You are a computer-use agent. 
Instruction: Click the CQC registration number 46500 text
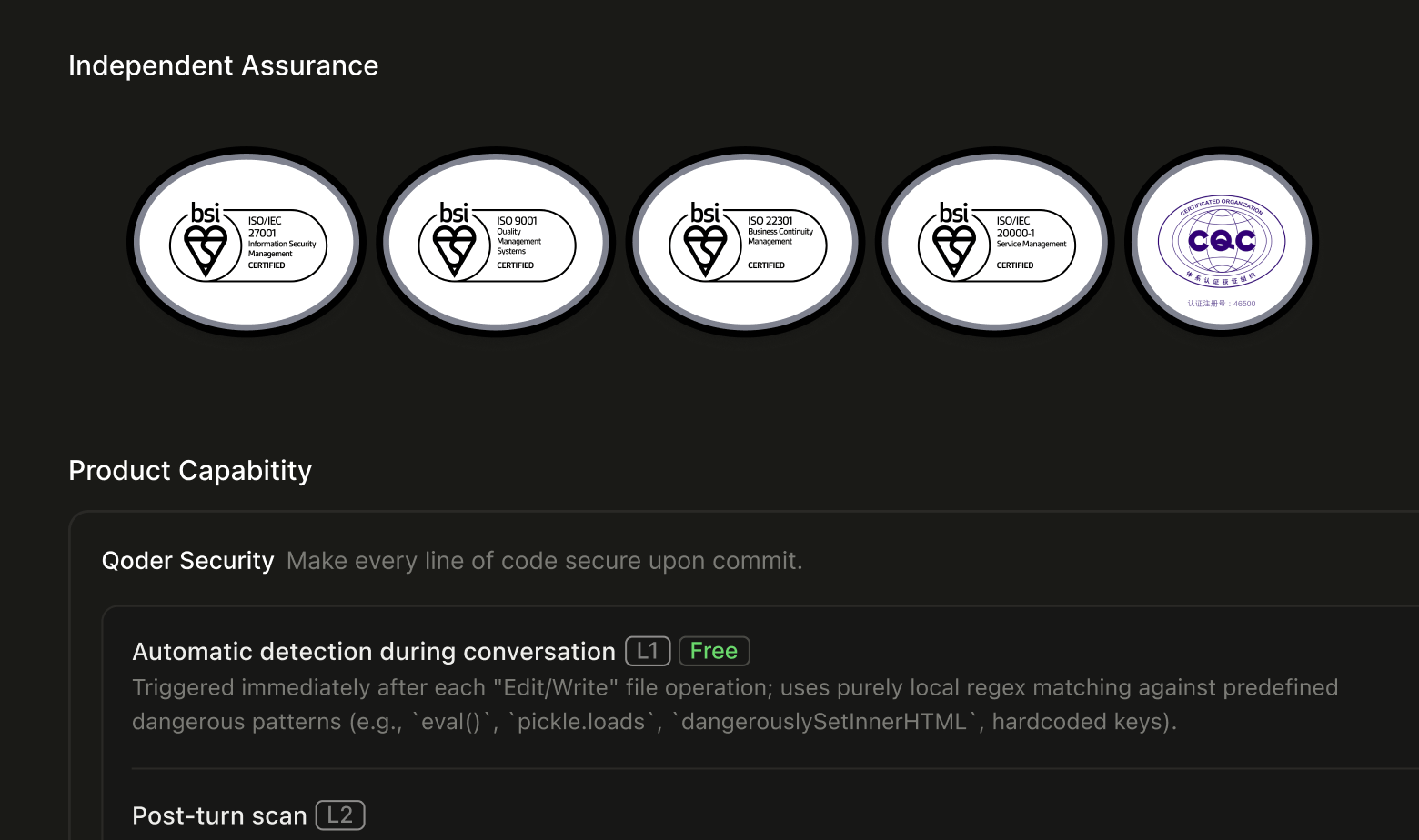(x=1222, y=304)
